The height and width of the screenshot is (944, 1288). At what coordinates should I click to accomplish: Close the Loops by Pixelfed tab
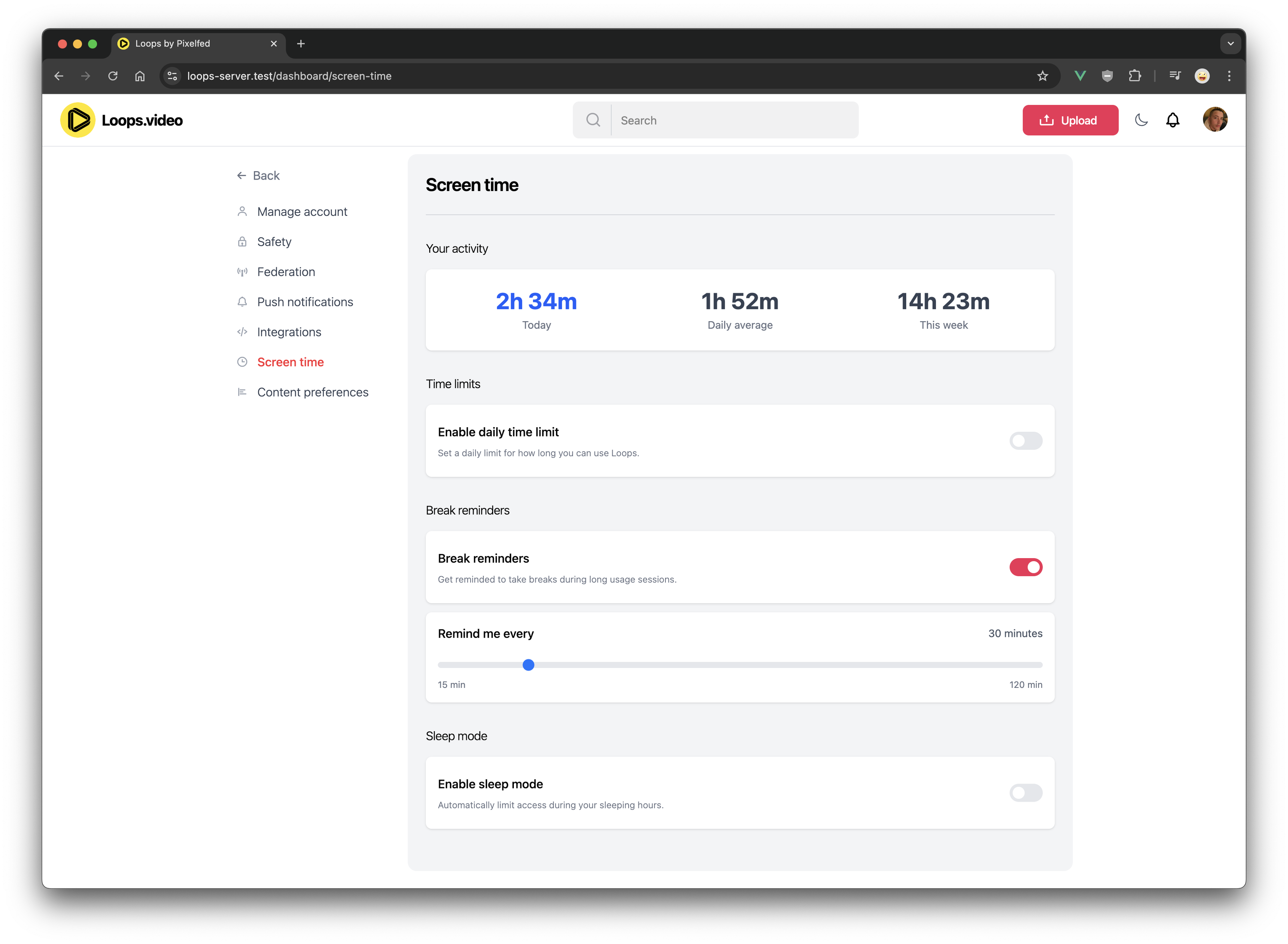(274, 43)
